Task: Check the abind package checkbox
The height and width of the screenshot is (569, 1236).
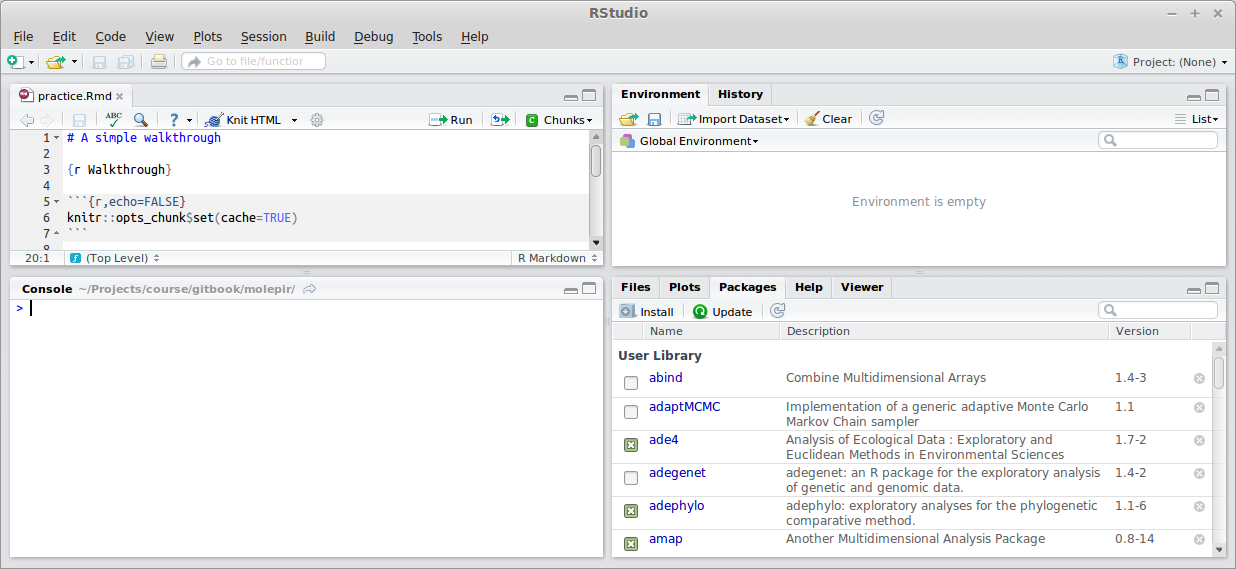Action: tap(631, 383)
